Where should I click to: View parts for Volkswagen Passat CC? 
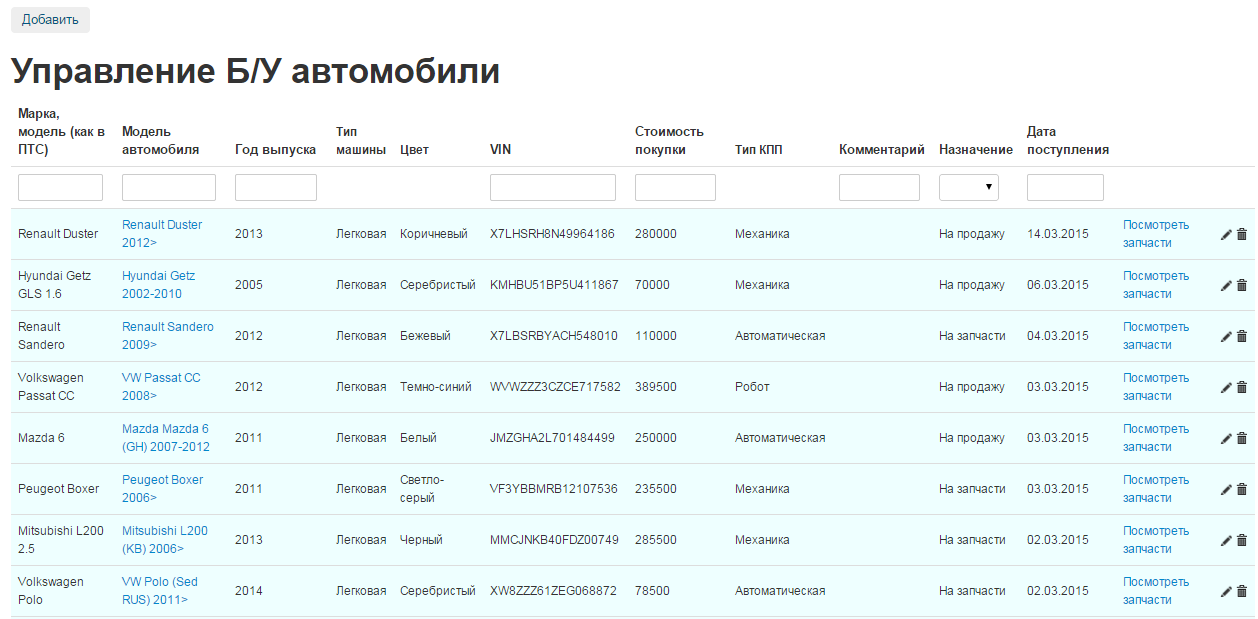pos(1156,387)
